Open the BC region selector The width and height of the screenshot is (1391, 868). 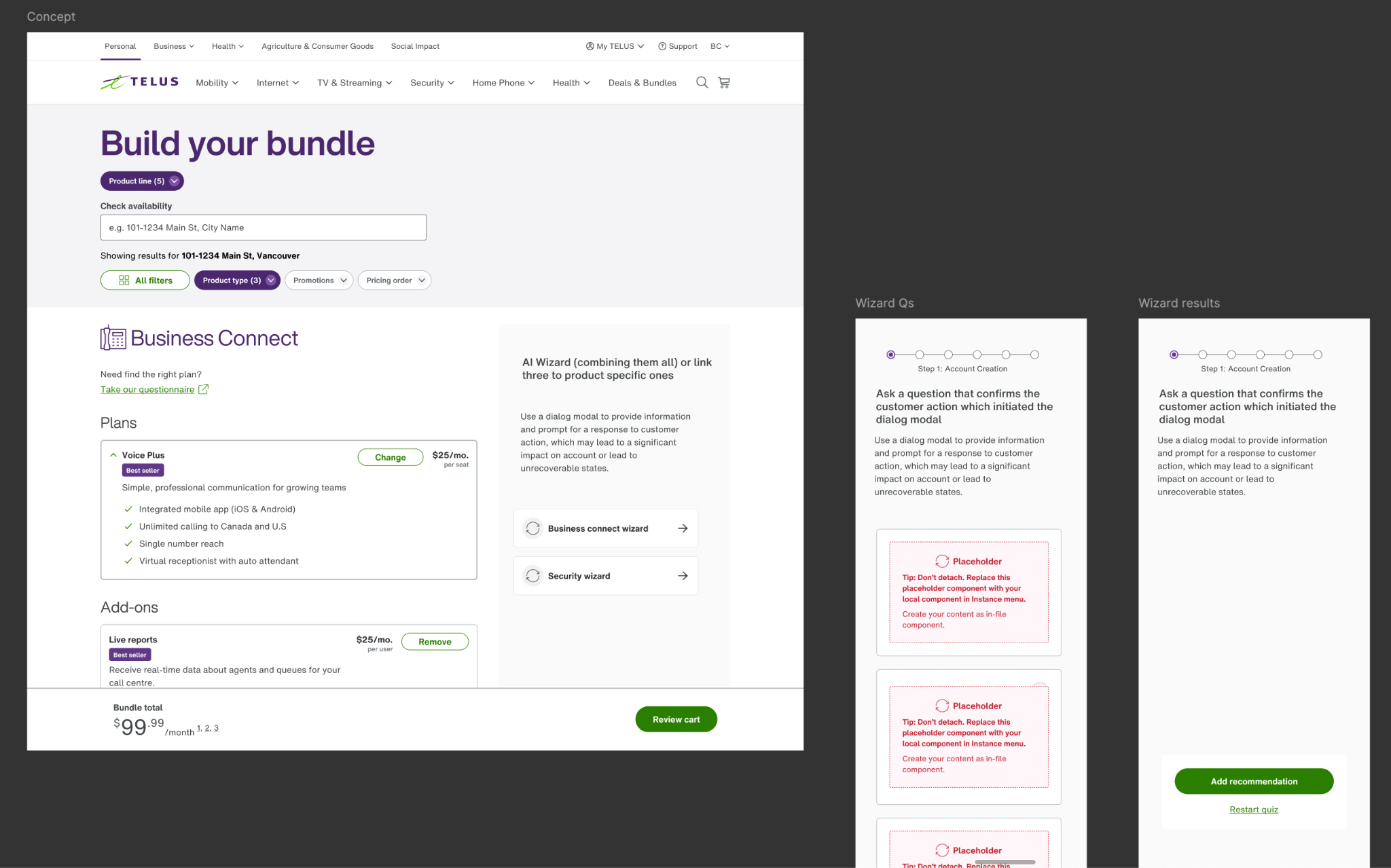(x=720, y=46)
